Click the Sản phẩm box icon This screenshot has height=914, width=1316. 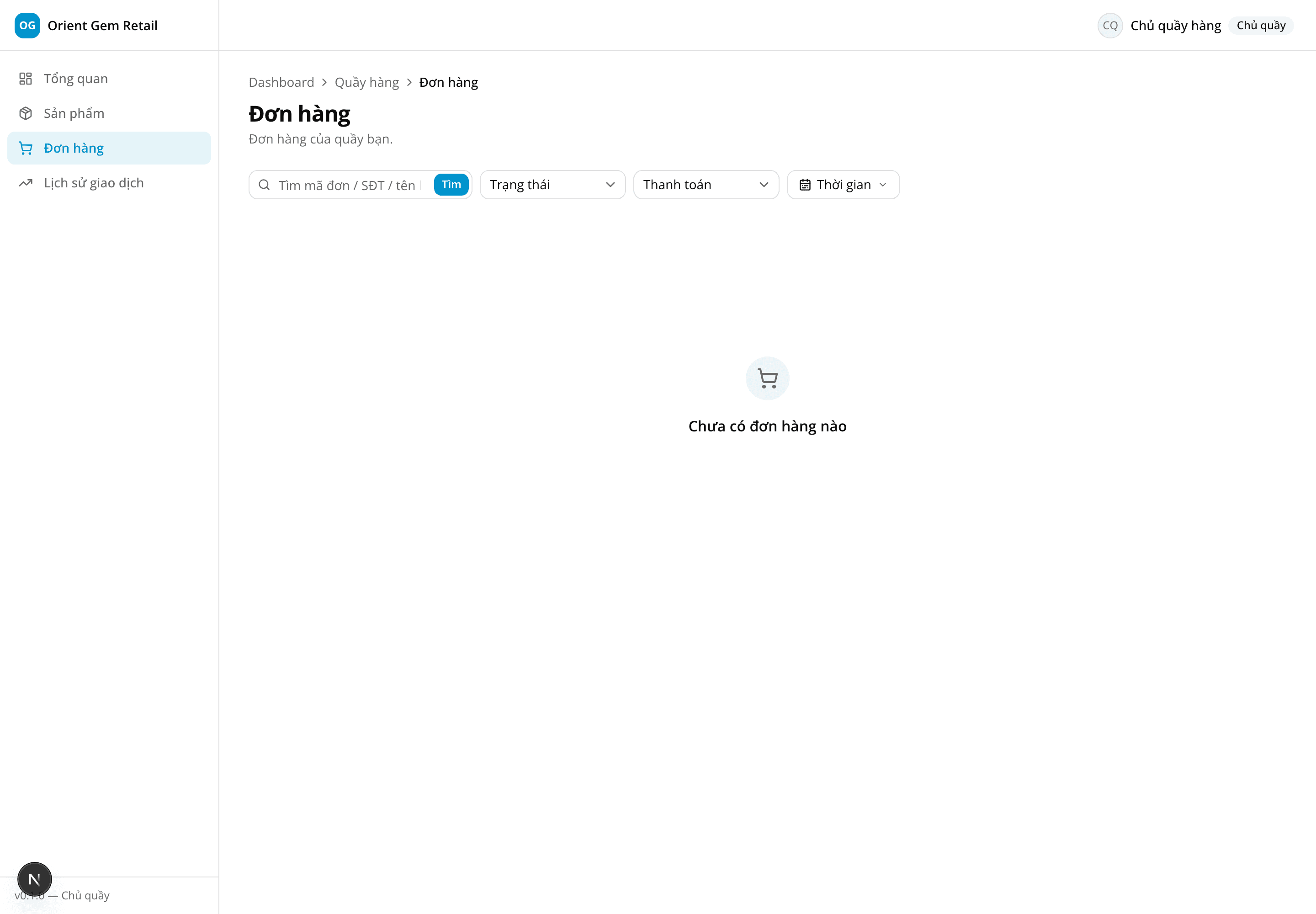click(x=26, y=113)
